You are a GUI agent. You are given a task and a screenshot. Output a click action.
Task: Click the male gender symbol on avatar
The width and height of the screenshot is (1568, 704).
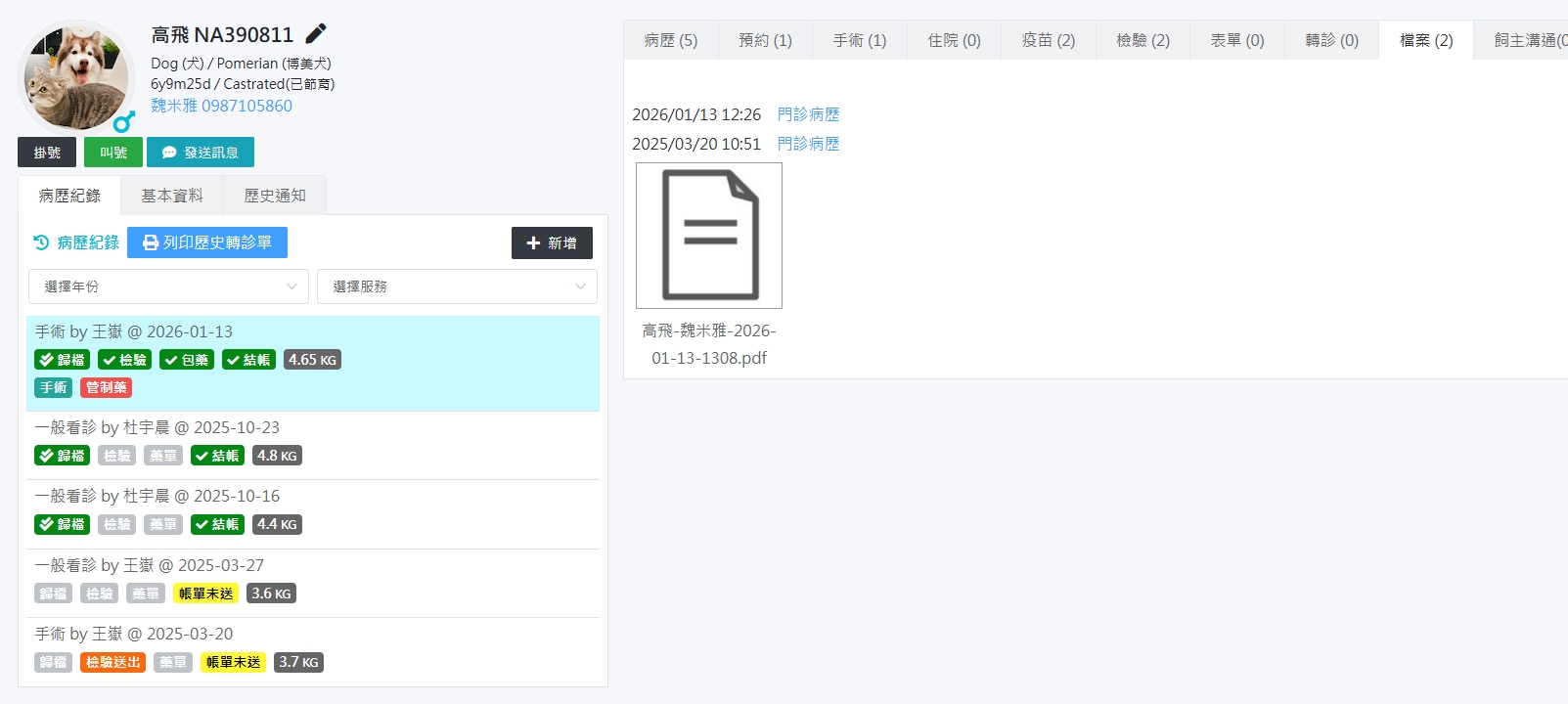click(x=123, y=121)
